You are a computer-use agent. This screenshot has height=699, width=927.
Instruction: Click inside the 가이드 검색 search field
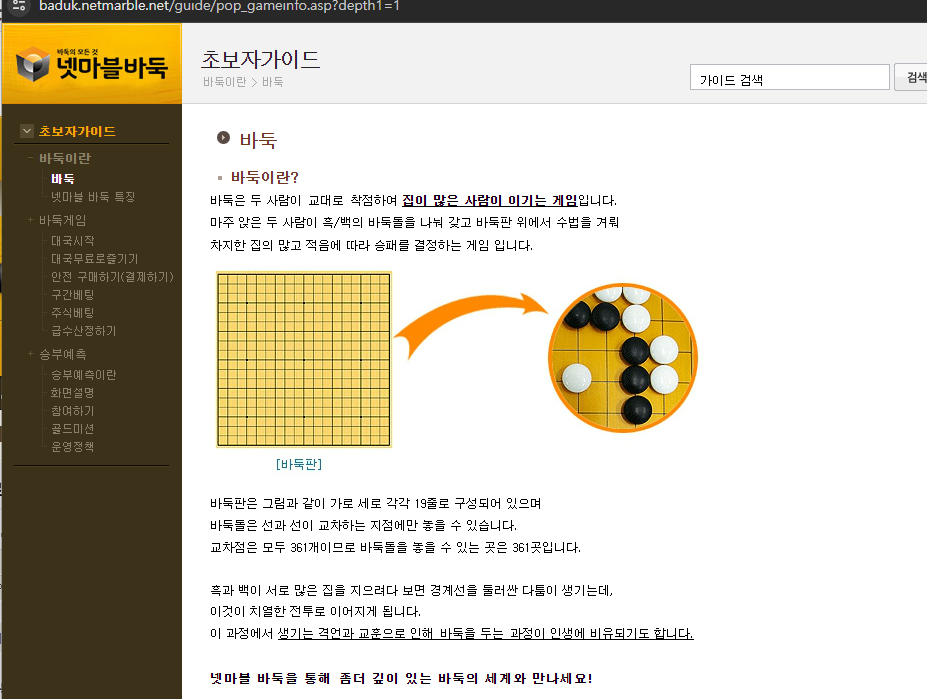789,76
